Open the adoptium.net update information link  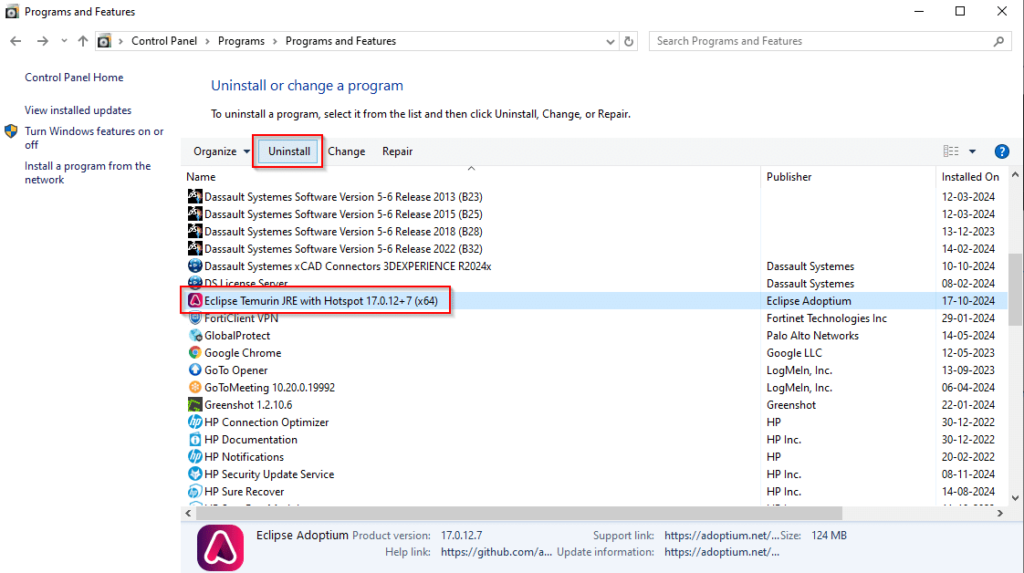tap(722, 552)
